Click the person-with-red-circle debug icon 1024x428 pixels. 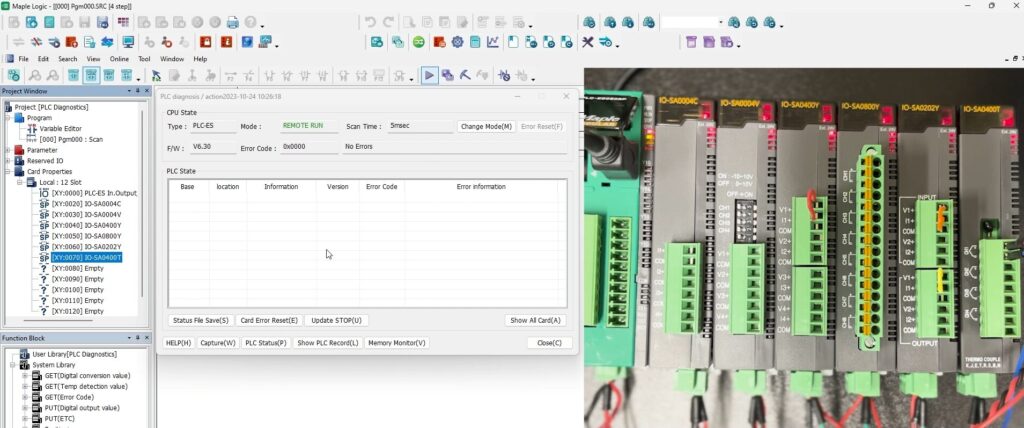167,42
